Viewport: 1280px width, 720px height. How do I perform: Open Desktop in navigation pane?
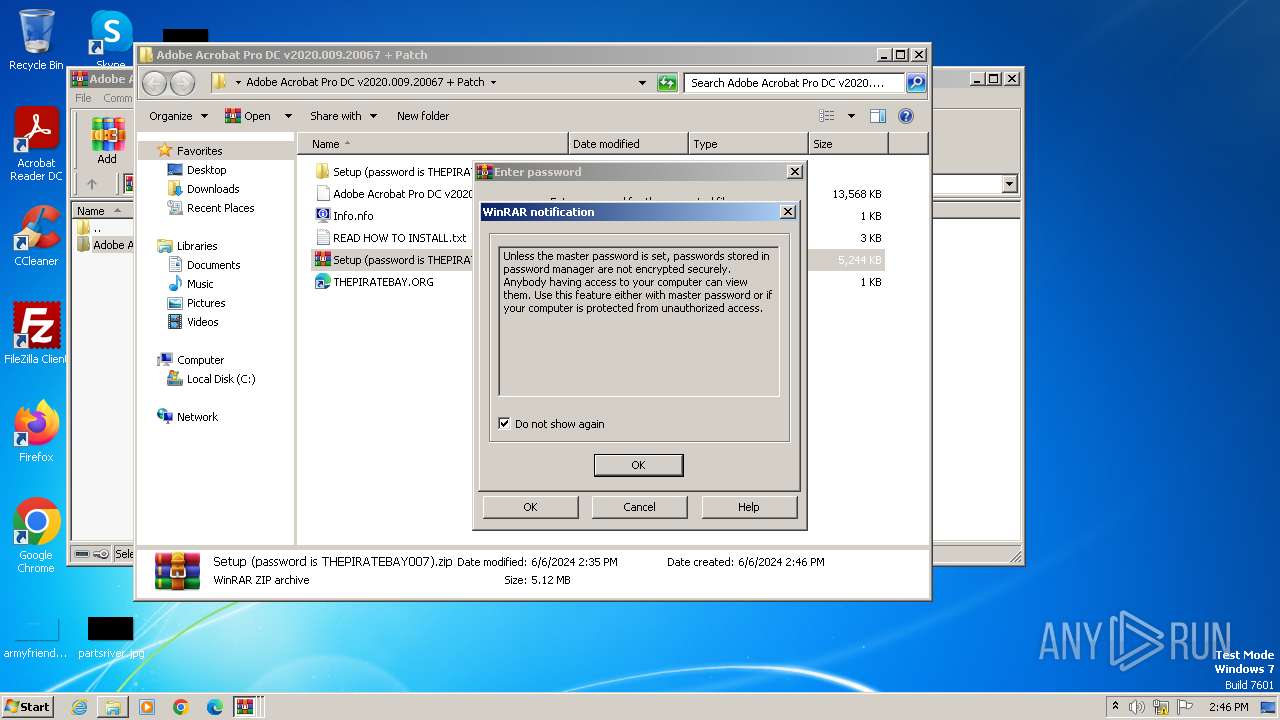(x=206, y=170)
